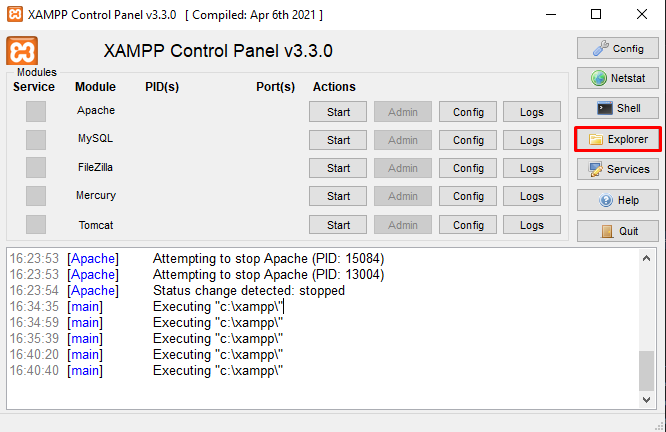The width and height of the screenshot is (666, 432).
Task: View the FileZilla Logs
Action: pyautogui.click(x=532, y=168)
